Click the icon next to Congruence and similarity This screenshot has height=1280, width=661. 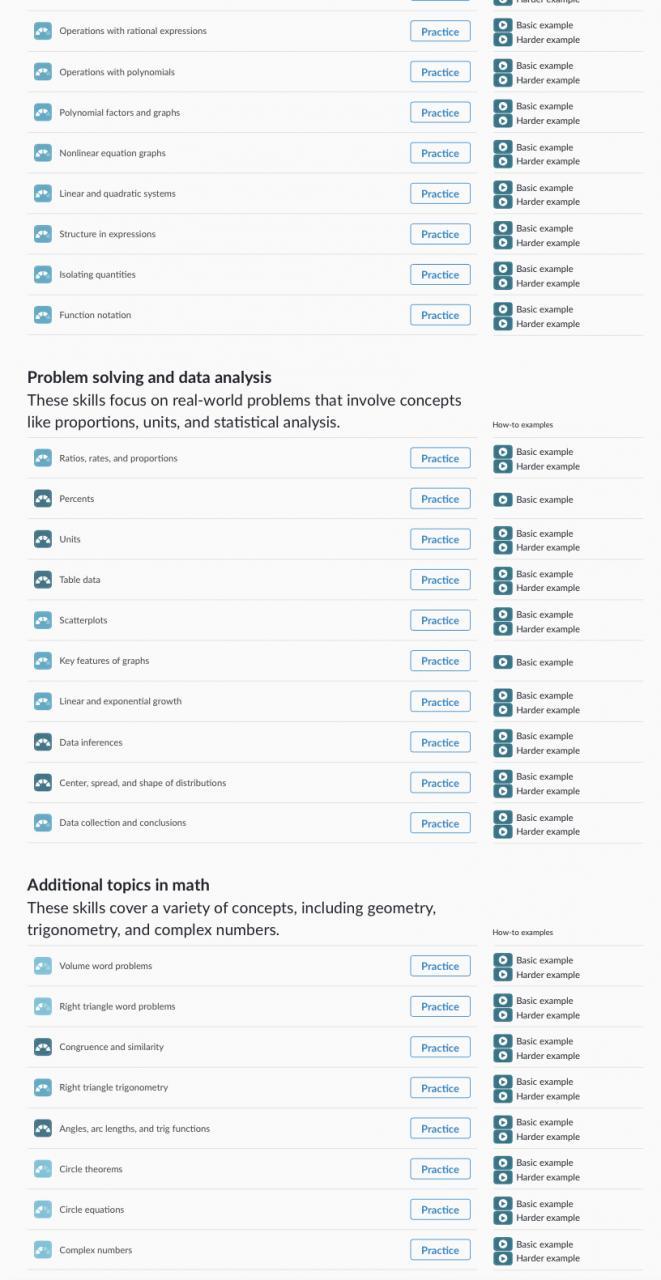pos(42,1047)
